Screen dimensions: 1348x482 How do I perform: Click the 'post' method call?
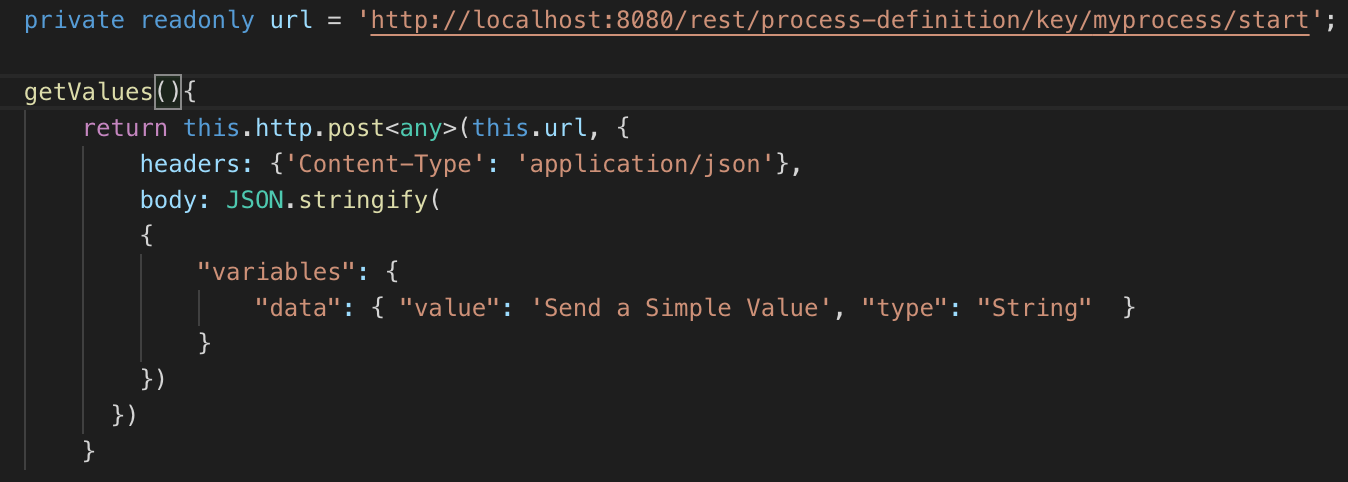(x=356, y=128)
